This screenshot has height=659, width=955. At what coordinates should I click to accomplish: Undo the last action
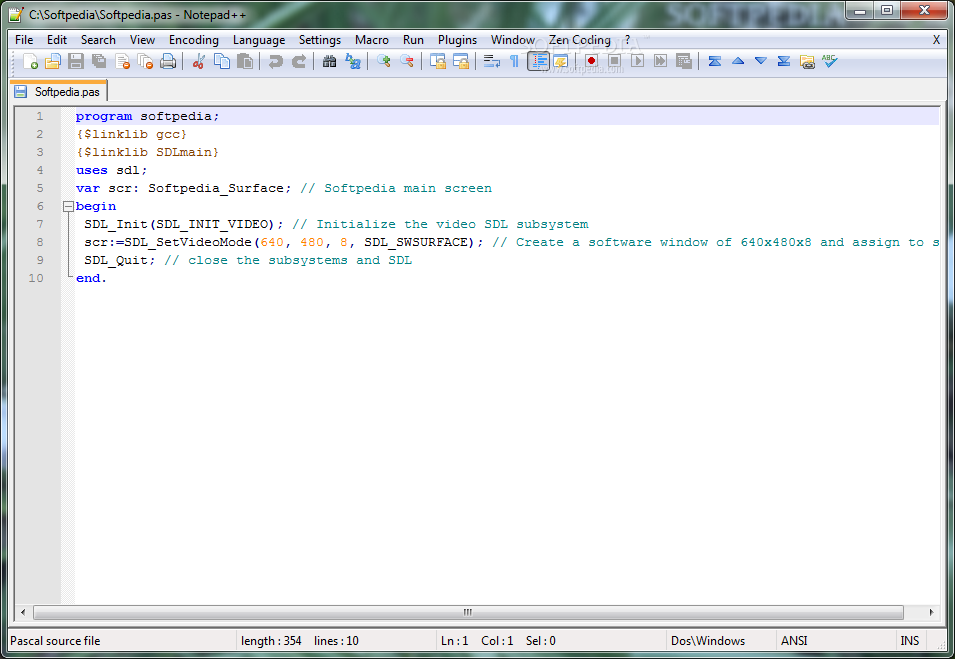click(x=276, y=62)
